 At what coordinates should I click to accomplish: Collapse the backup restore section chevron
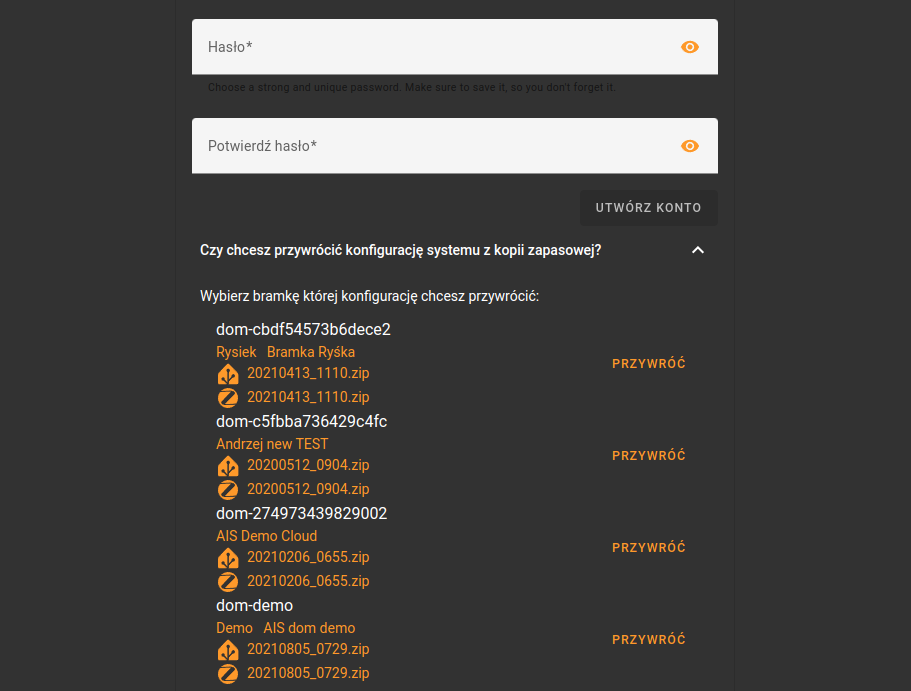pyautogui.click(x=698, y=250)
